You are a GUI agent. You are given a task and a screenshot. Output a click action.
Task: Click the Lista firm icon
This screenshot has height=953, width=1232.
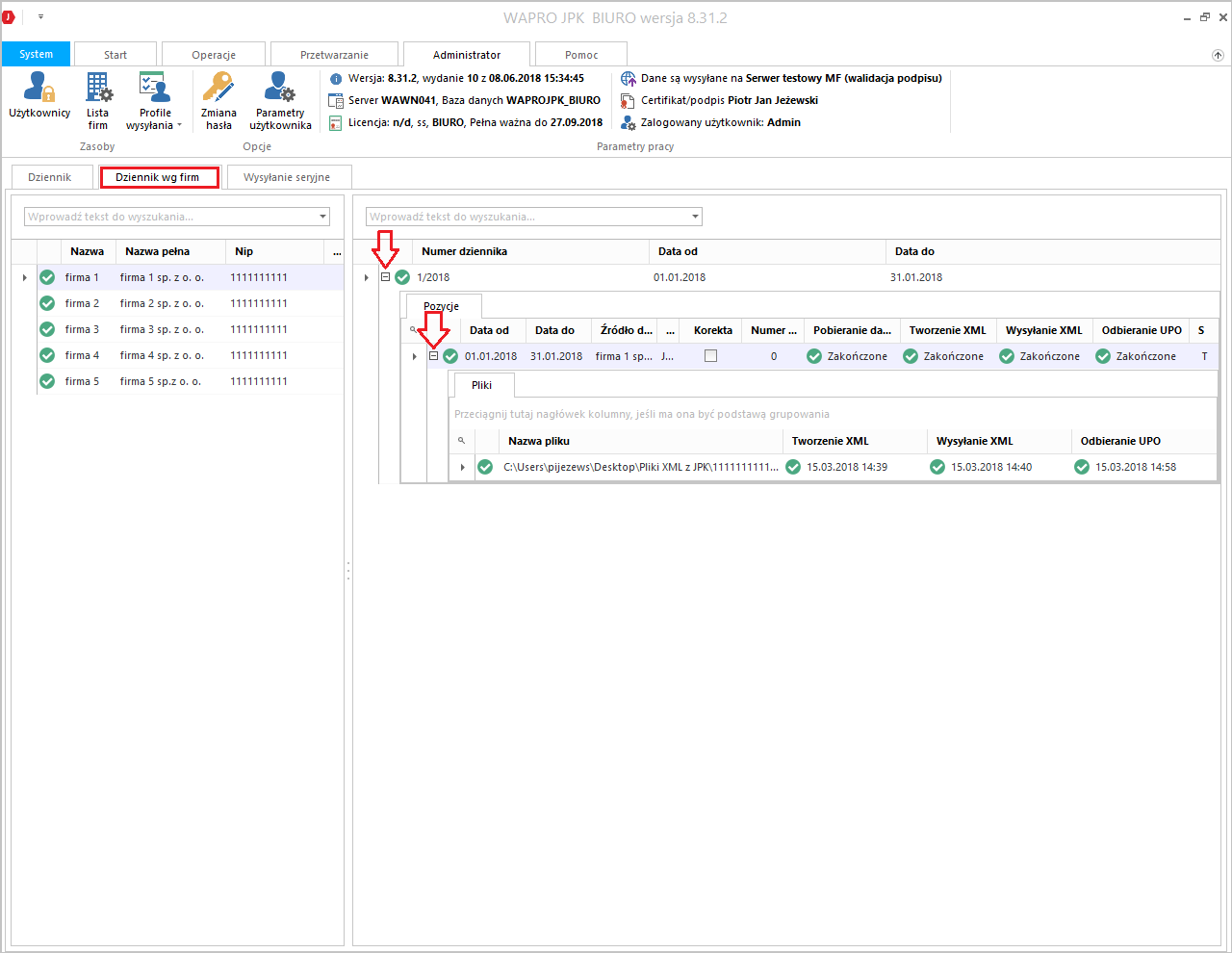click(98, 89)
